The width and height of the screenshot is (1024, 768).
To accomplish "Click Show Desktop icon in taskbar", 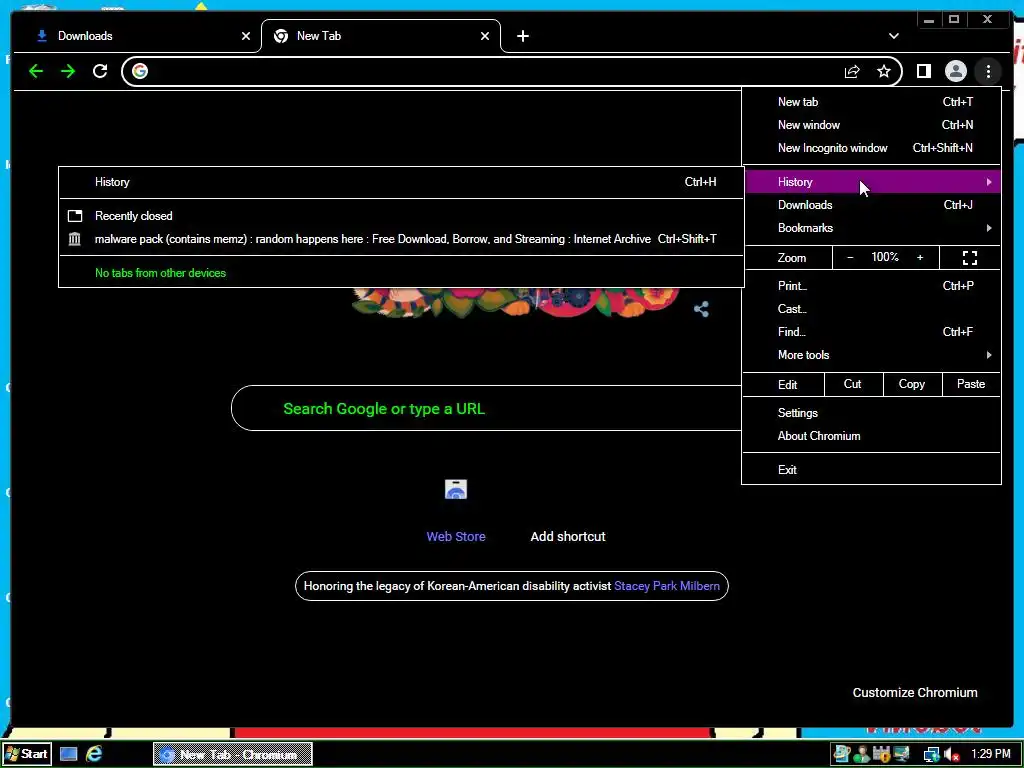I will [x=69, y=754].
